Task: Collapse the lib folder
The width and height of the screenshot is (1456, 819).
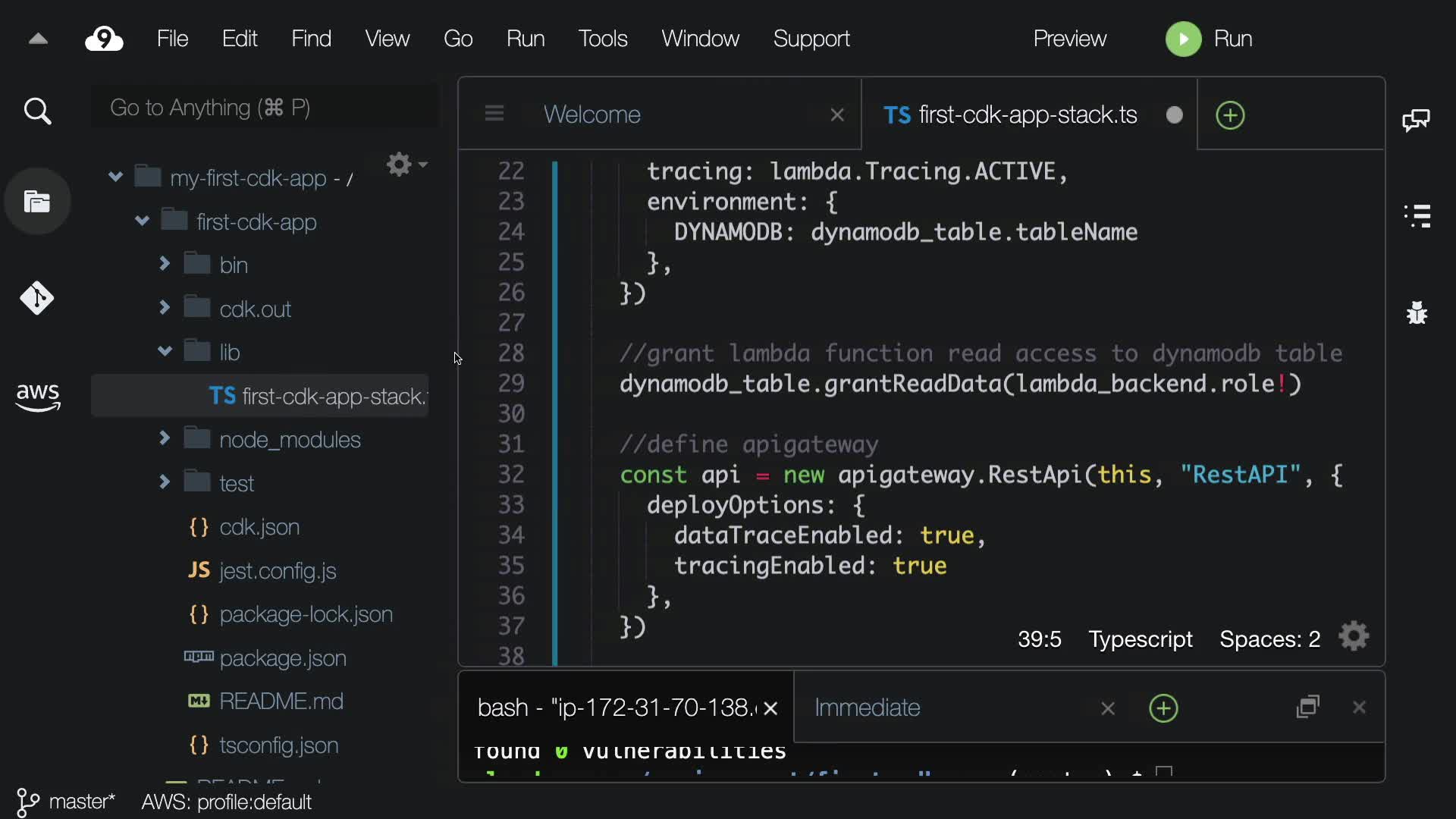Action: point(165,351)
